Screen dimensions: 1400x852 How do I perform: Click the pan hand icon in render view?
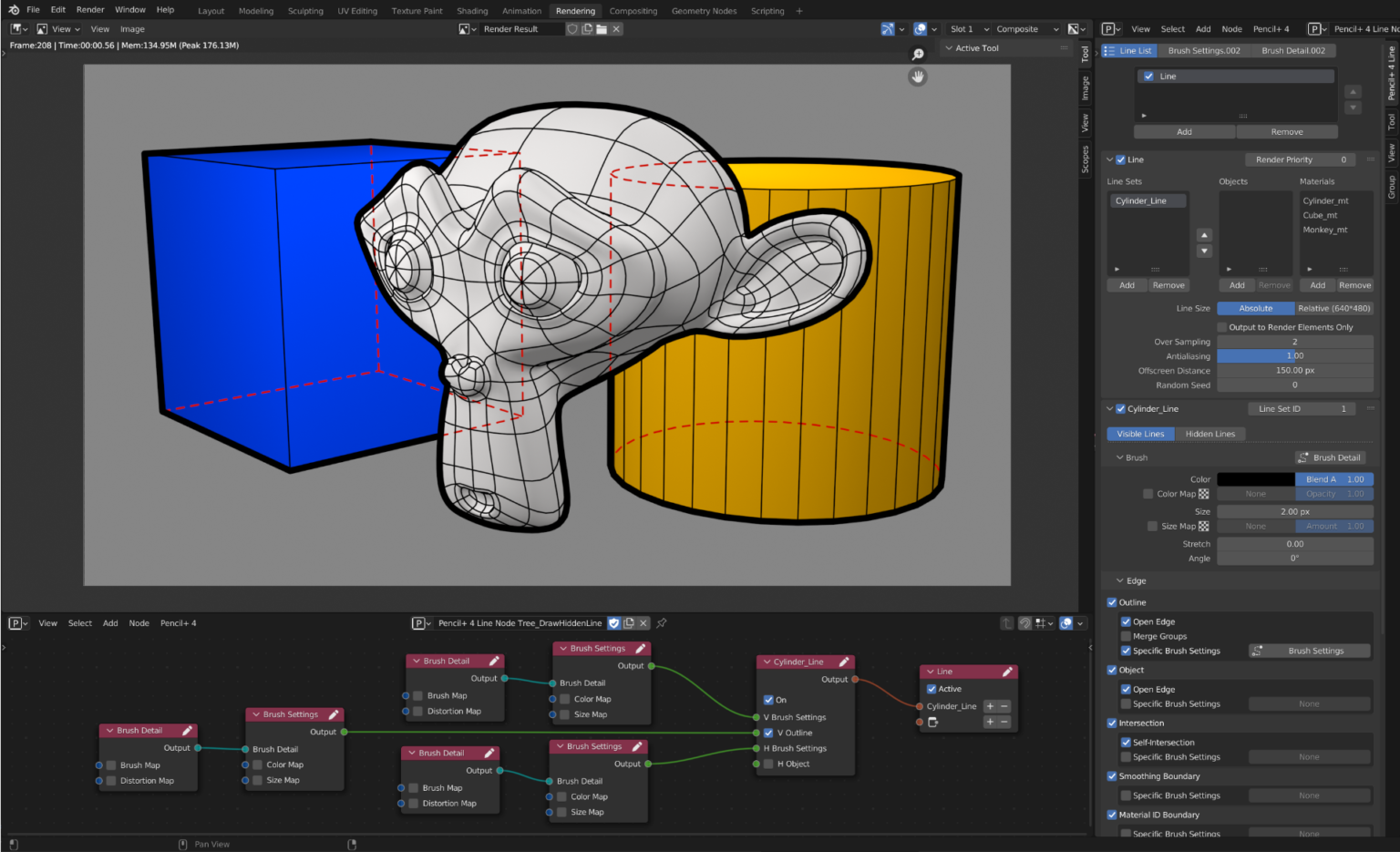pyautogui.click(x=918, y=77)
